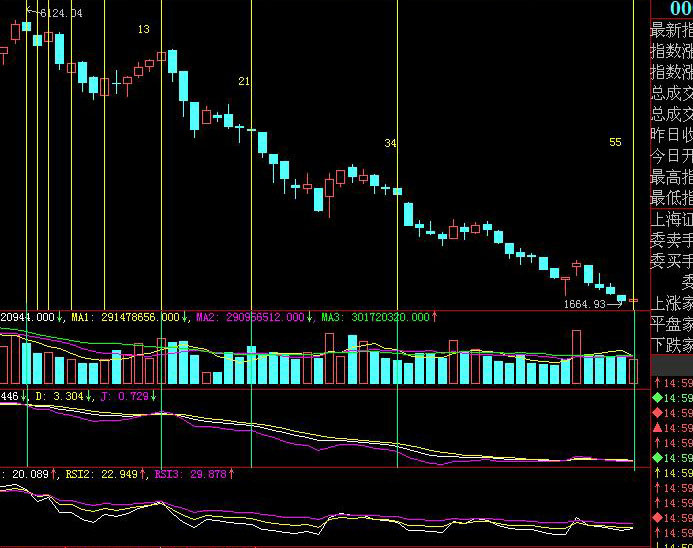Click the MA2 volume indicator label
Image resolution: width=693 pixels, height=548 pixels.
(x=250, y=317)
